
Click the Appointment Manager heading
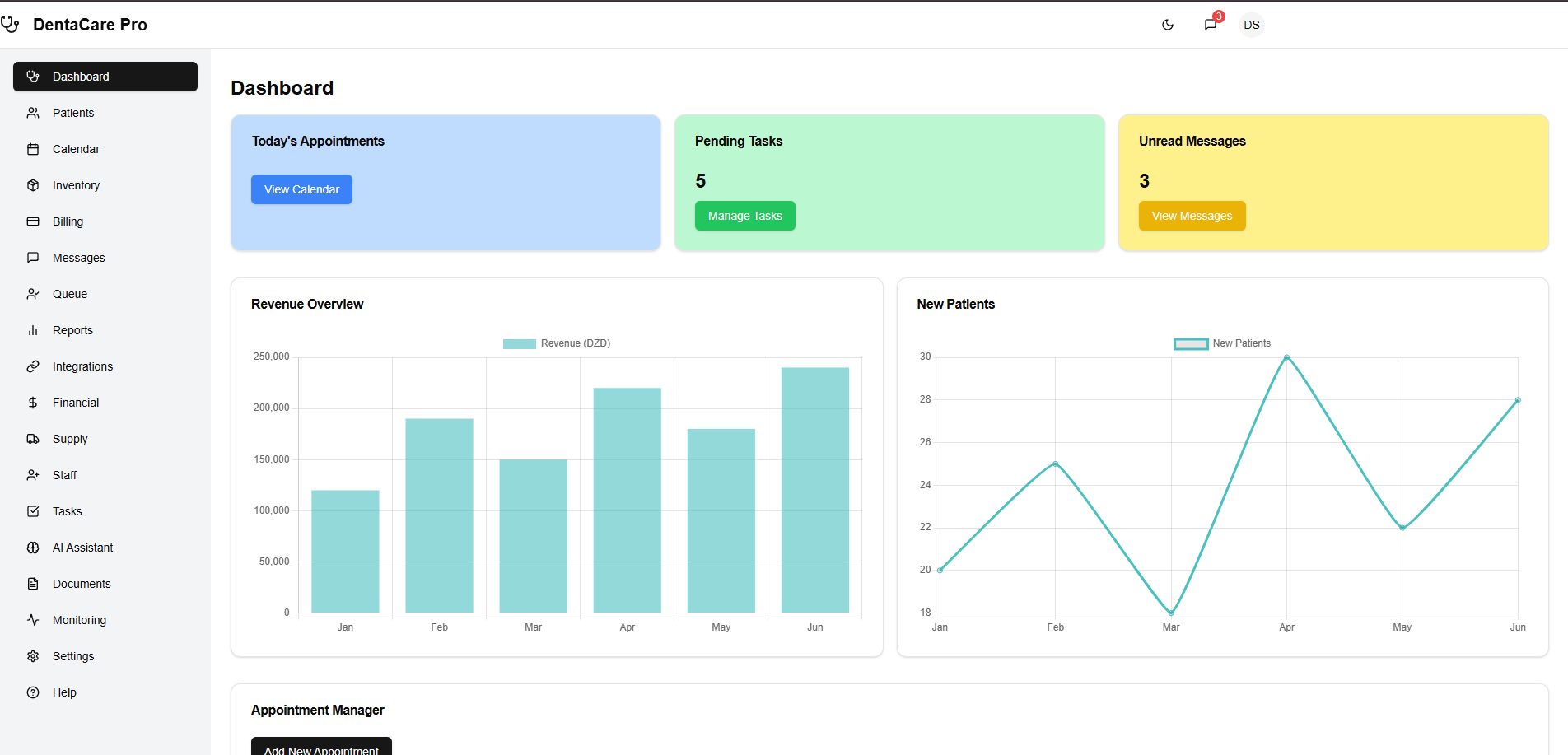pyautogui.click(x=318, y=710)
